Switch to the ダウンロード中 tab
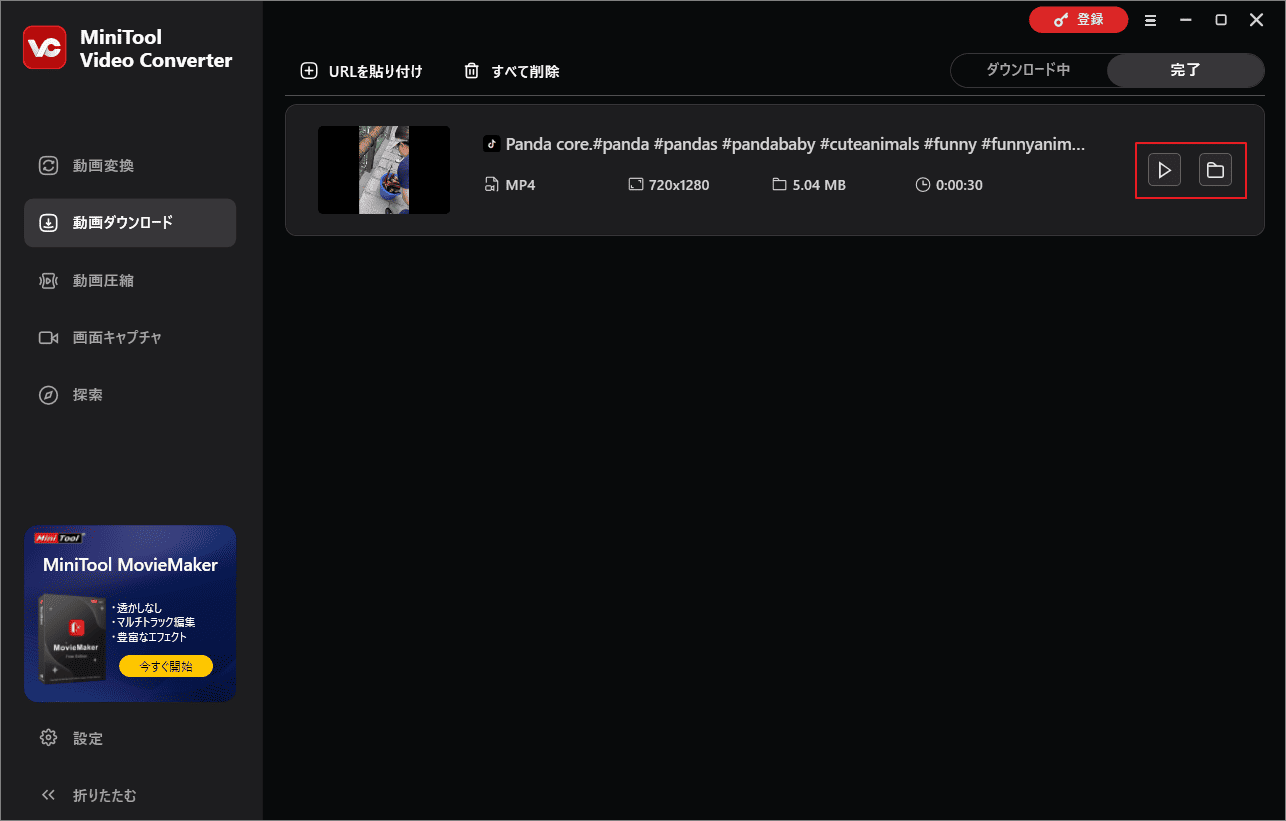 [x=1028, y=70]
